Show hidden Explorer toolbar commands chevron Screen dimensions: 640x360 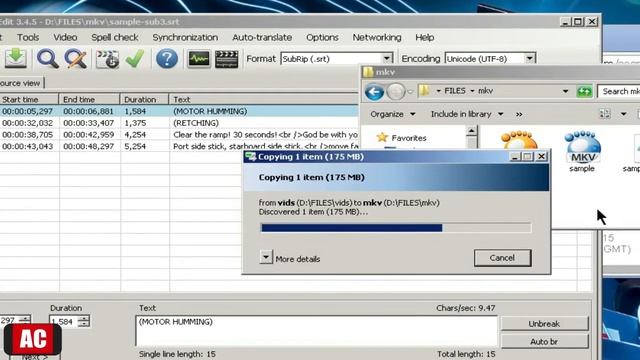click(519, 114)
